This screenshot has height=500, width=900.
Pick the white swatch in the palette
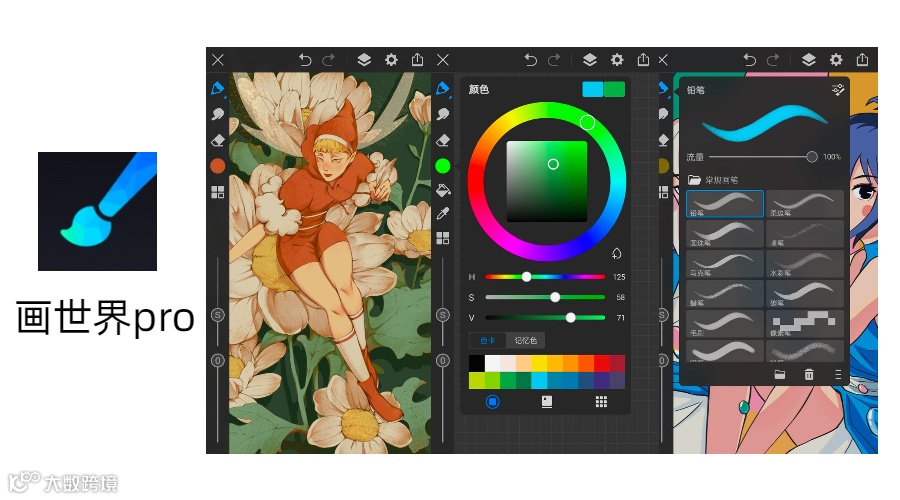(x=492, y=363)
